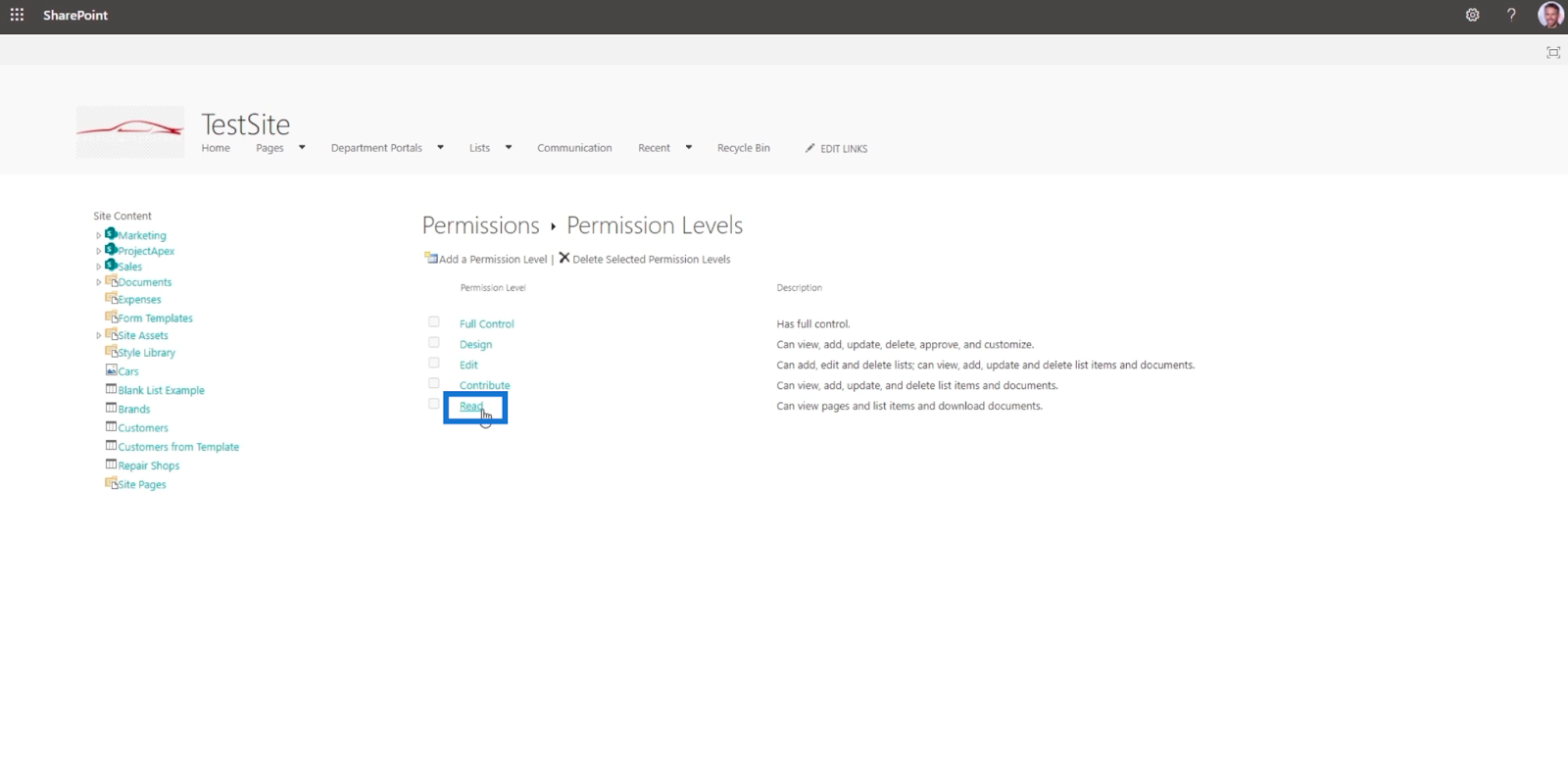Click the Site Content heading

122,216
